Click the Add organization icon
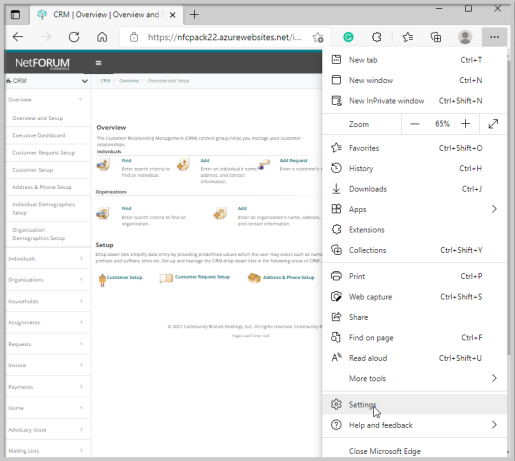Viewport: 515px width, 461px height. point(220,213)
